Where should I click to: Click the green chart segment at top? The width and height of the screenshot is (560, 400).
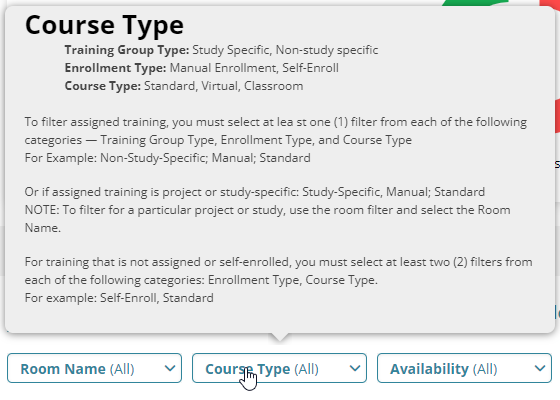click(x=475, y=2)
